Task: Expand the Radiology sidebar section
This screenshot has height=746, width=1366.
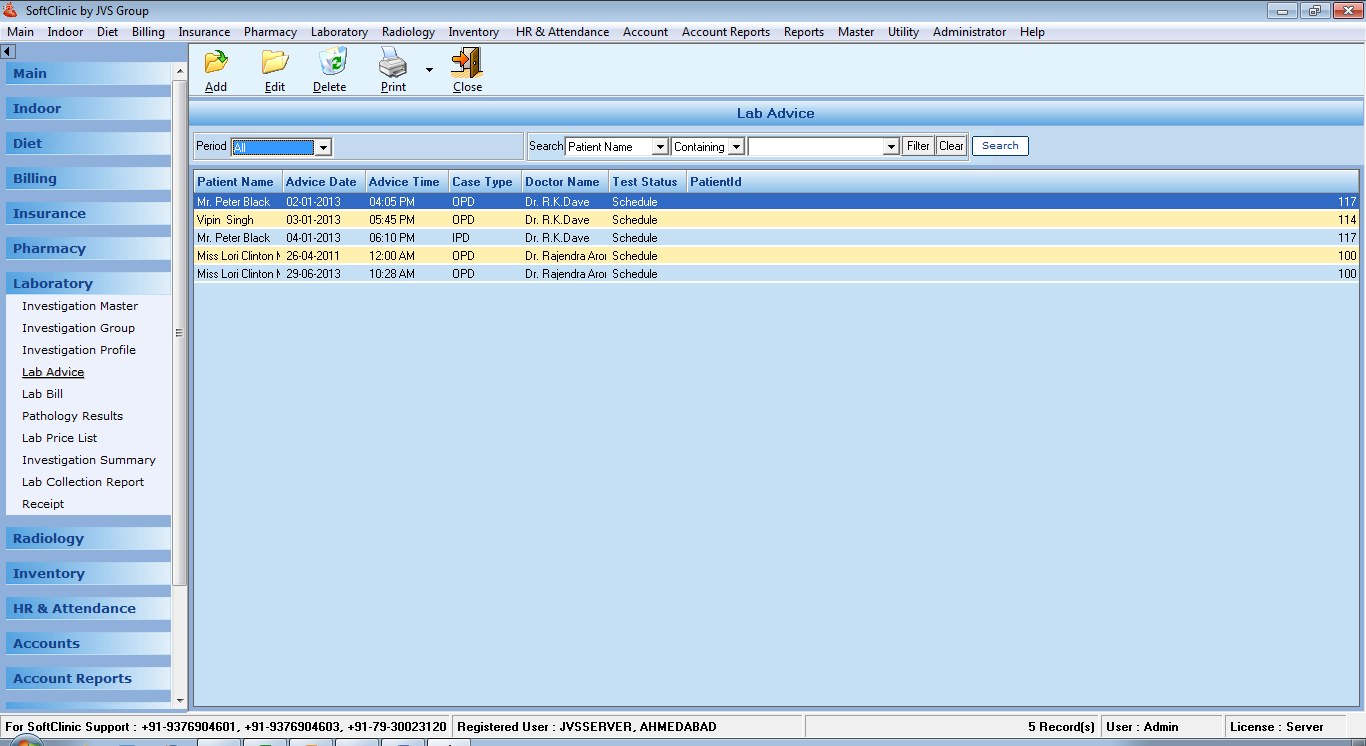Action: [x=49, y=538]
